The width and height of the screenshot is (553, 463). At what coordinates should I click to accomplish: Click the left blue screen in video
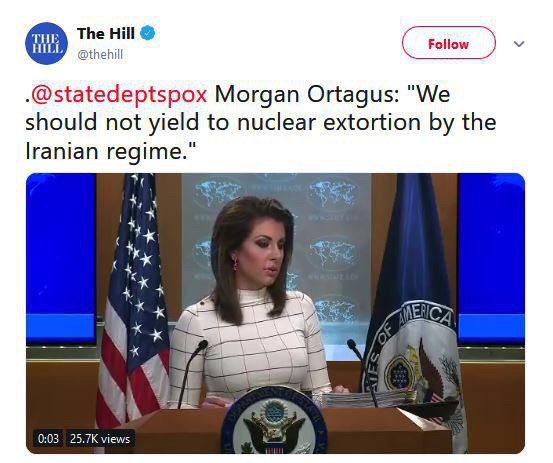[x=61, y=258]
